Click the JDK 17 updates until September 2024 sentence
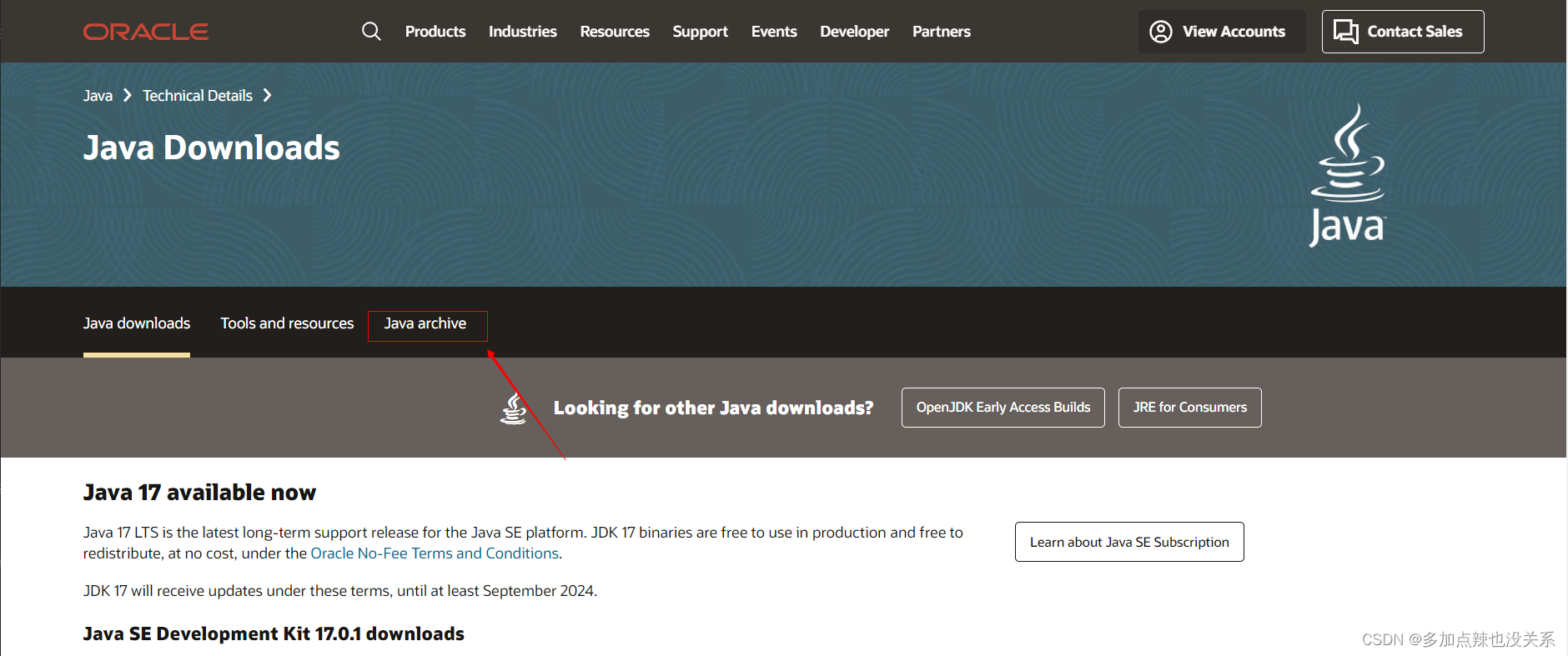The width and height of the screenshot is (1568, 656). pos(340,591)
